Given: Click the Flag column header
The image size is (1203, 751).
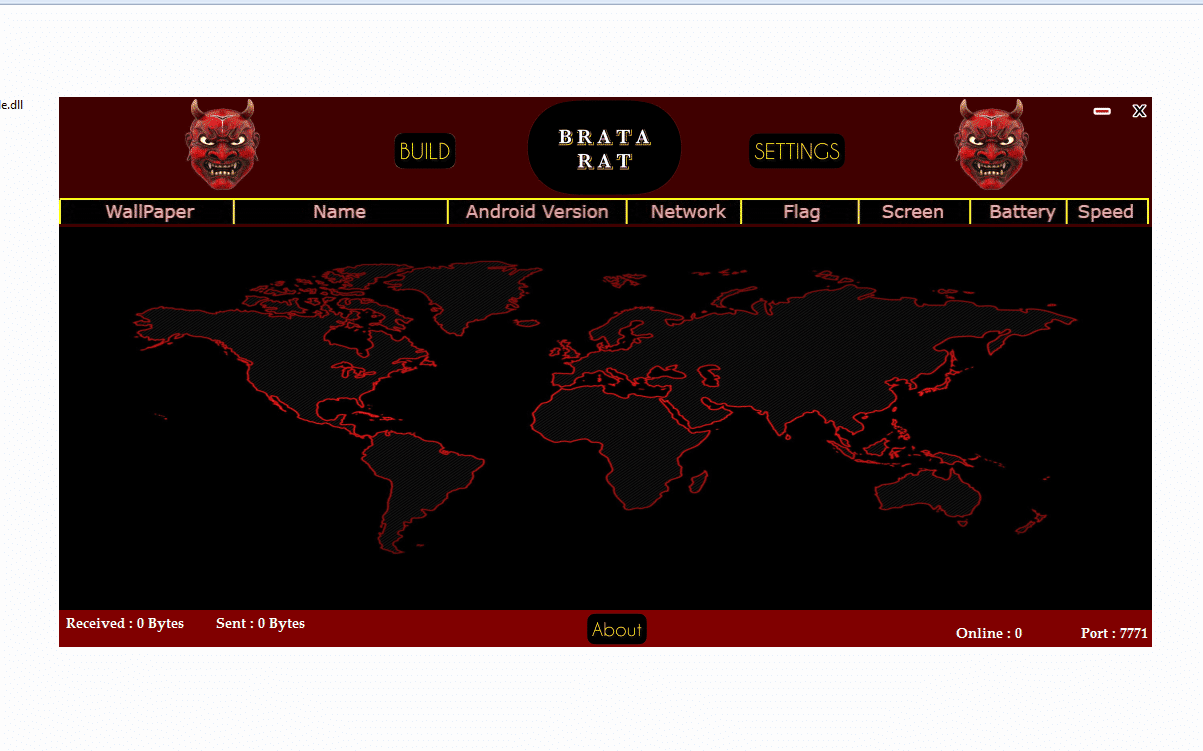Looking at the screenshot, I should (799, 211).
